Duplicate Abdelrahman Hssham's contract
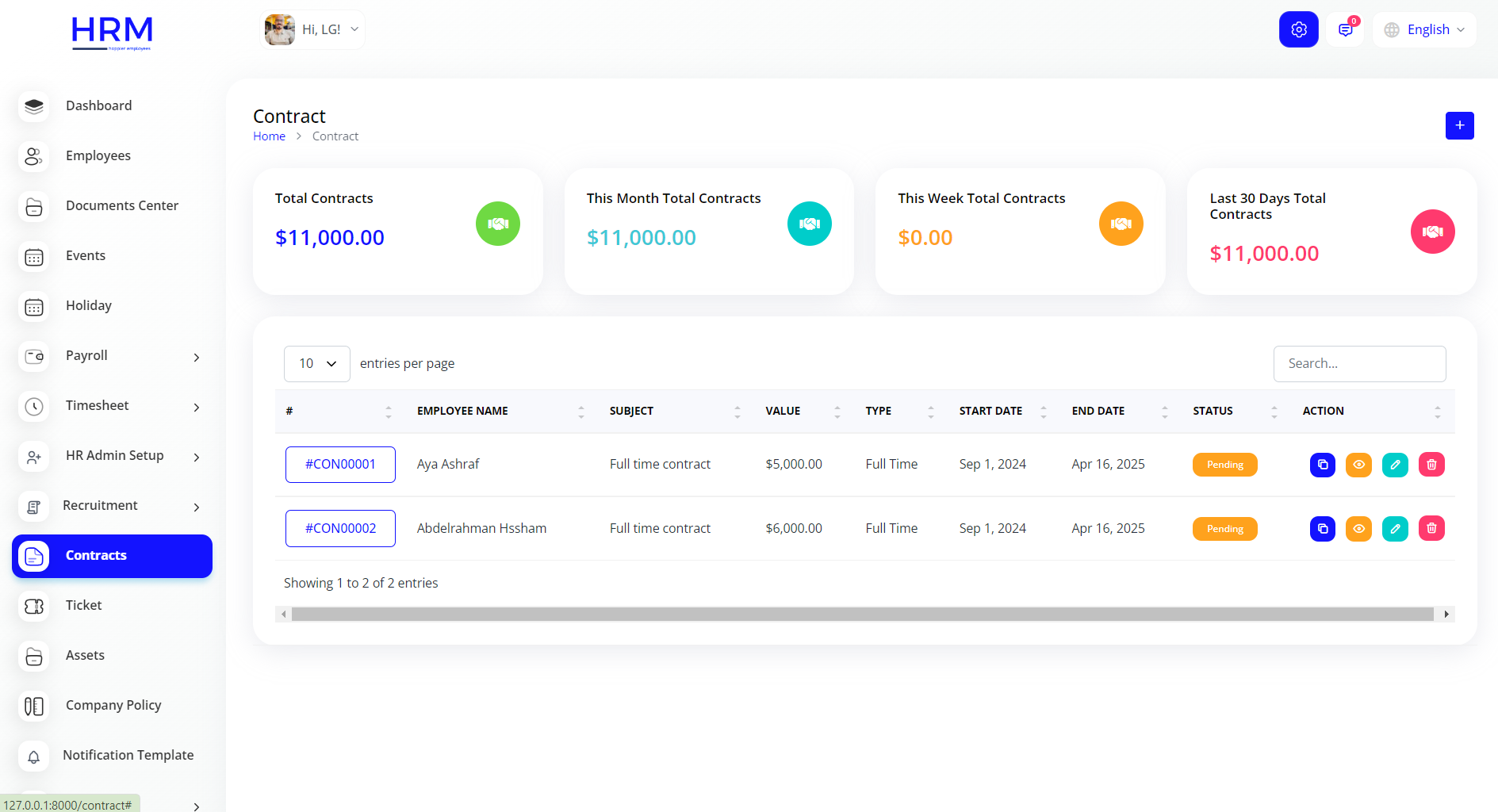 point(1322,529)
